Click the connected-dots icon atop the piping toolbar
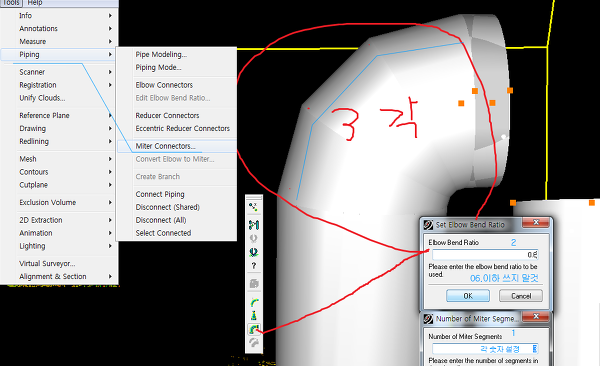Screen dimensions: 600x366 point(253,208)
